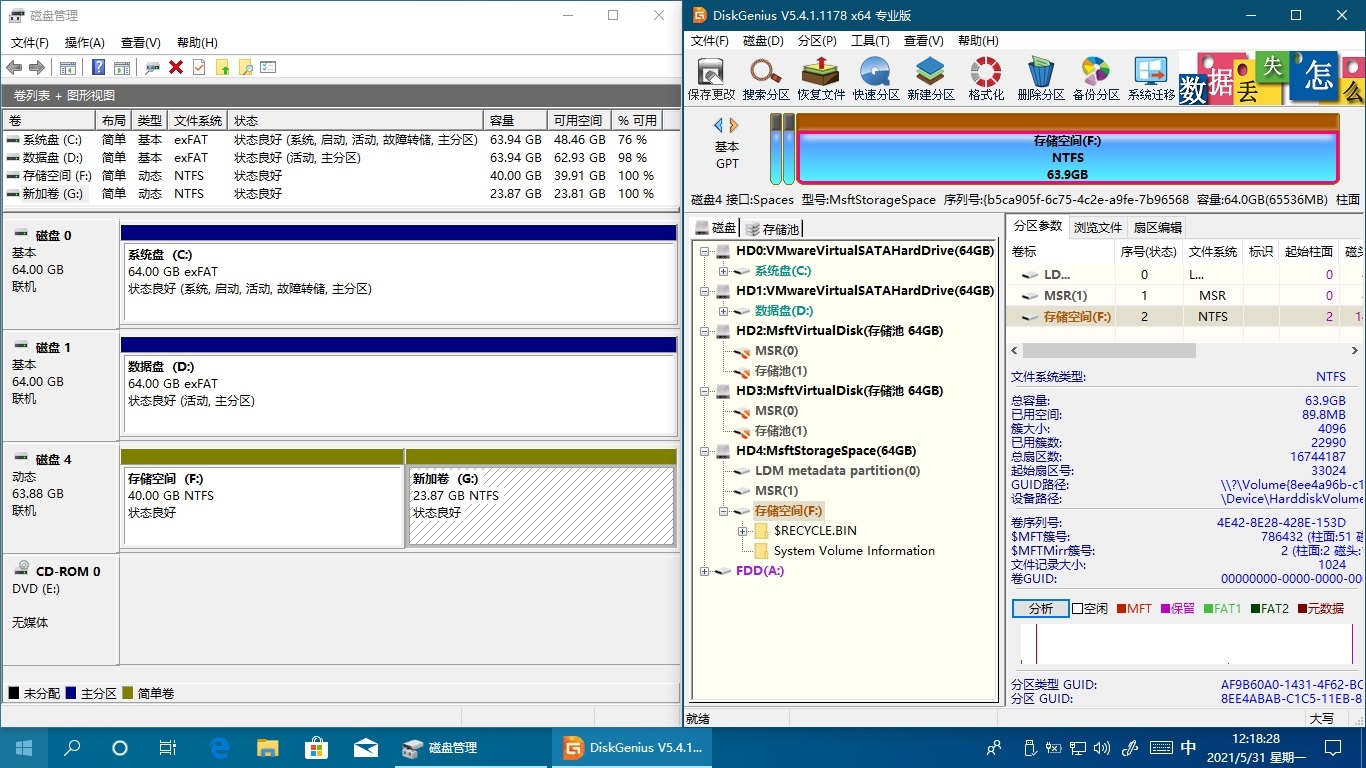Select LDM metadata partition(0) tree item
The image size is (1366, 768).
837,471
